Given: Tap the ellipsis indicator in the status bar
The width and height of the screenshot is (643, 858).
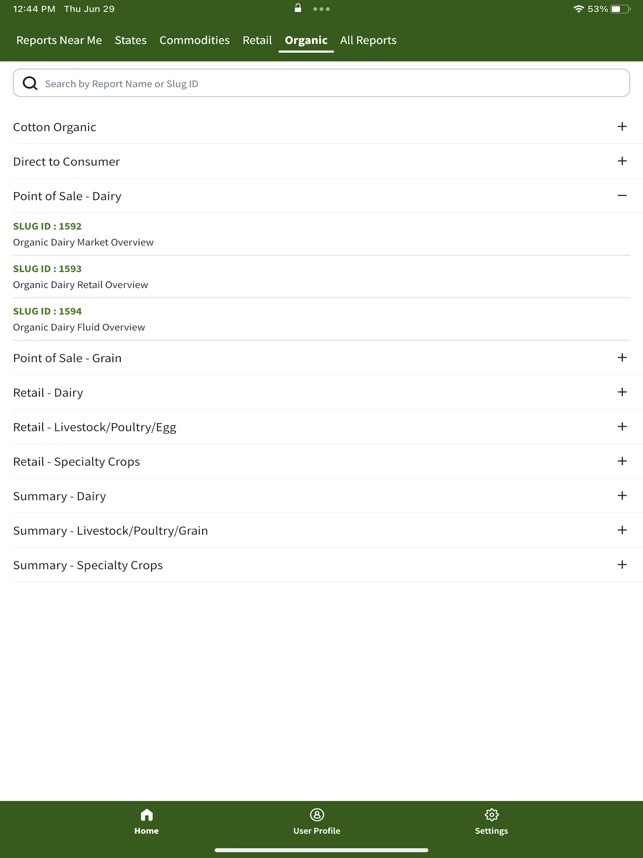Looking at the screenshot, I should point(322,9).
